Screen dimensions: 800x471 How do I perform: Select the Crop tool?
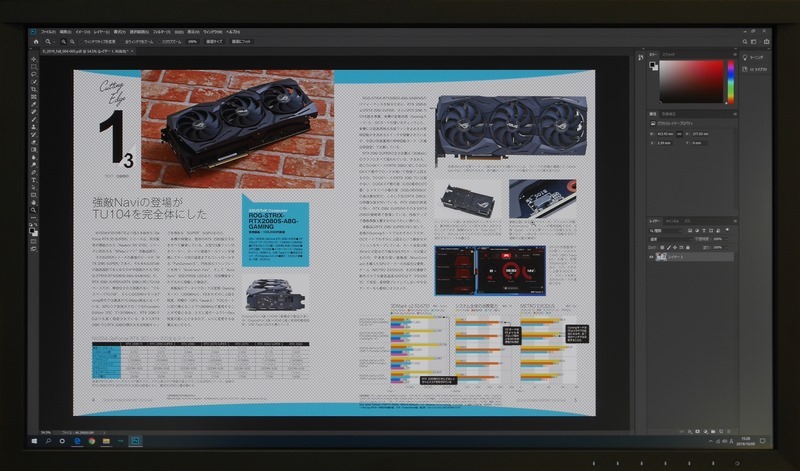[x=34, y=89]
